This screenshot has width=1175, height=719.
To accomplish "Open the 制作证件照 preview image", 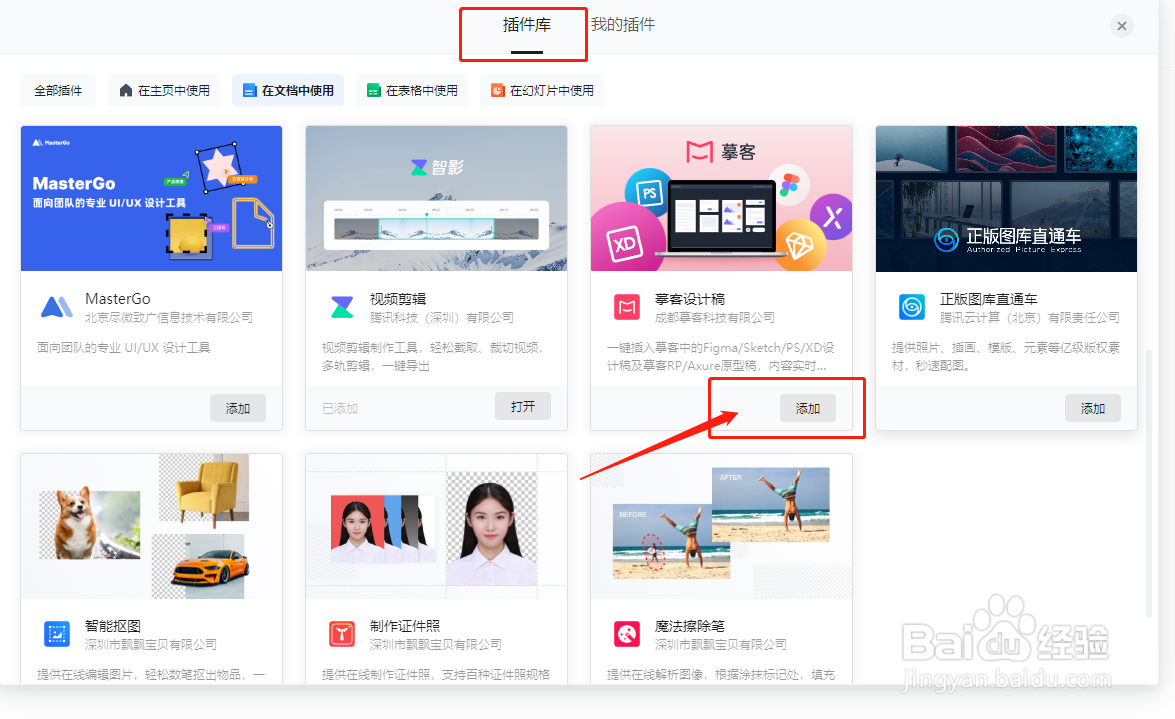I will point(436,526).
